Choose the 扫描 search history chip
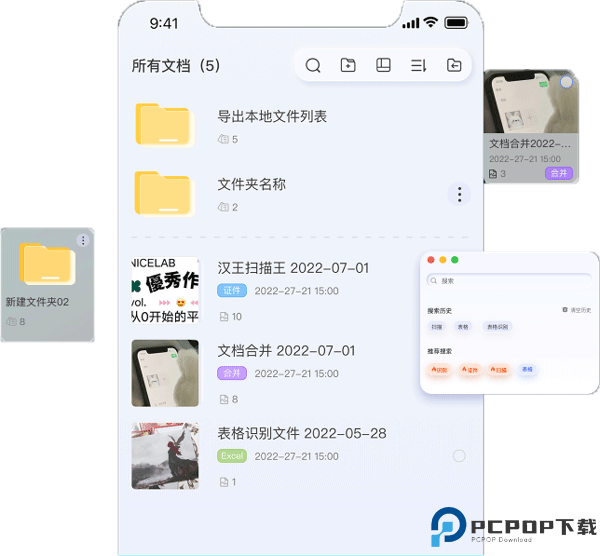The width and height of the screenshot is (600, 556). (437, 327)
